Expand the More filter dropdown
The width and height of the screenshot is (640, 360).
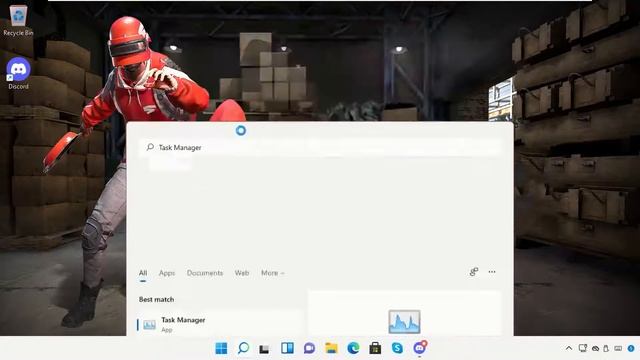[273, 273]
